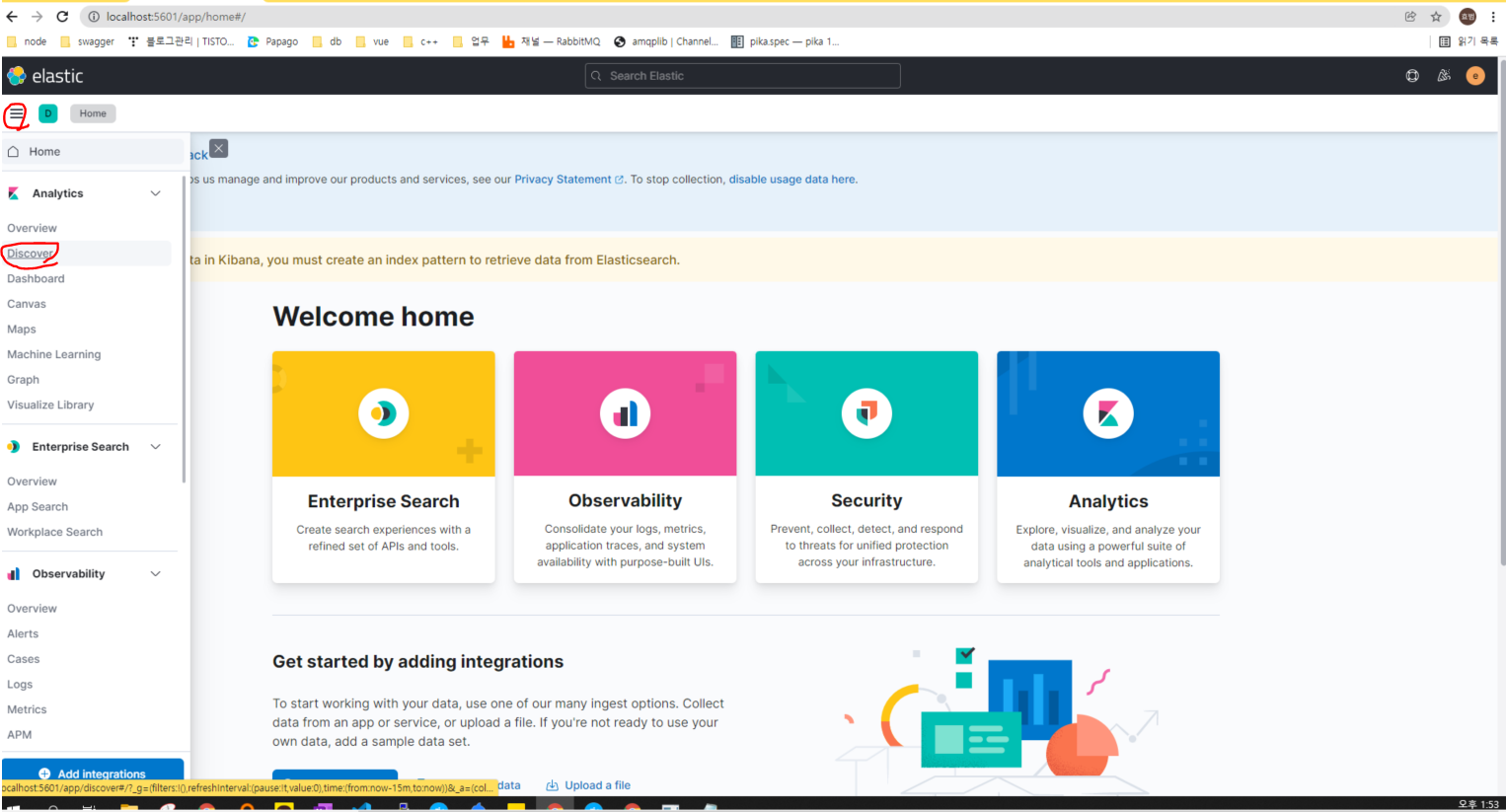Open the vue bookmark folder
1506x812 pixels.
click(x=372, y=41)
